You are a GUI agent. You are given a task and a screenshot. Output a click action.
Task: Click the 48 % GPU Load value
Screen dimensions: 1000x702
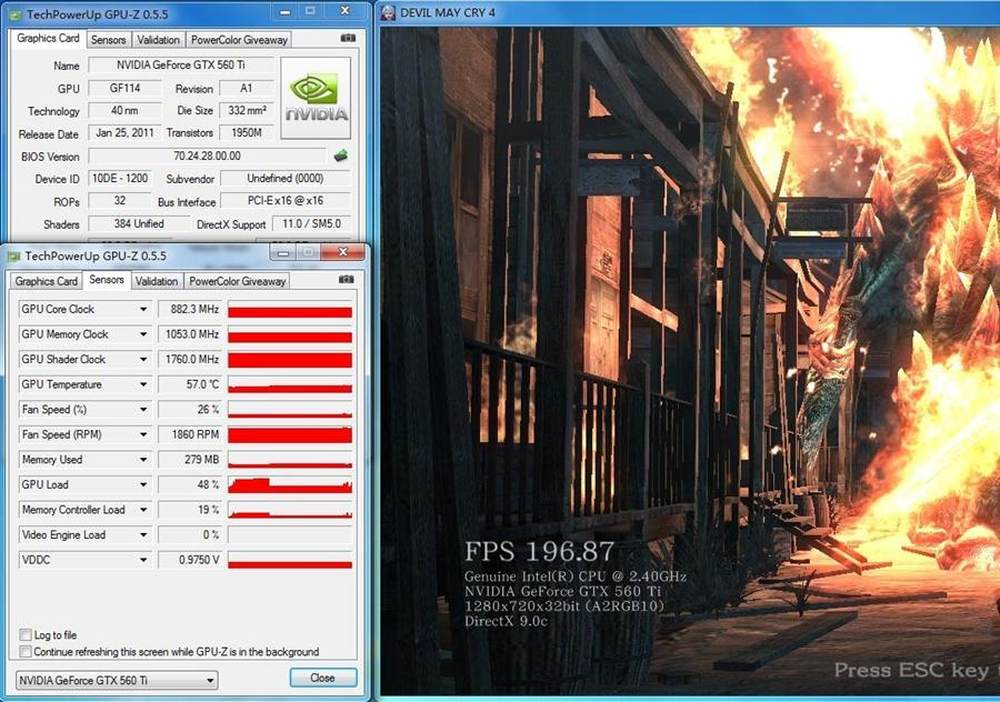tap(190, 485)
